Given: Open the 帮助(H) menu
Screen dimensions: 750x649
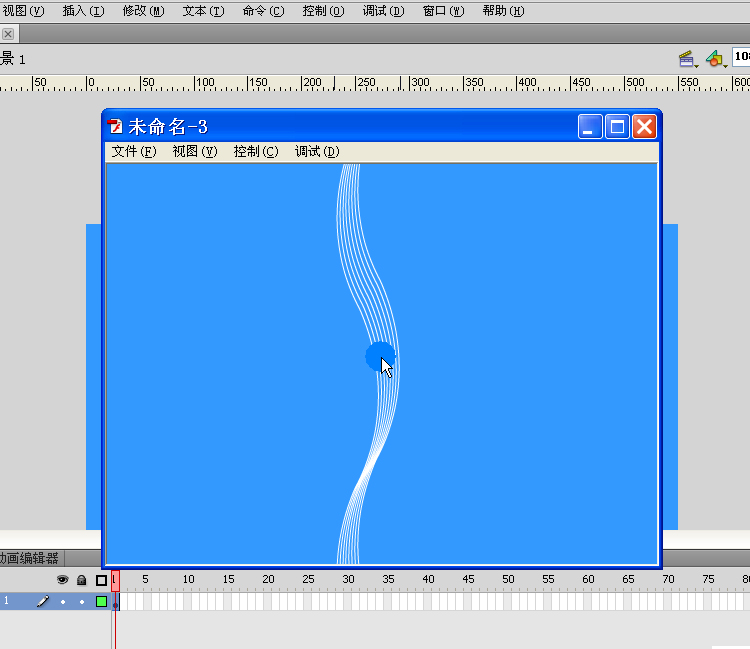Looking at the screenshot, I should click(x=503, y=11).
